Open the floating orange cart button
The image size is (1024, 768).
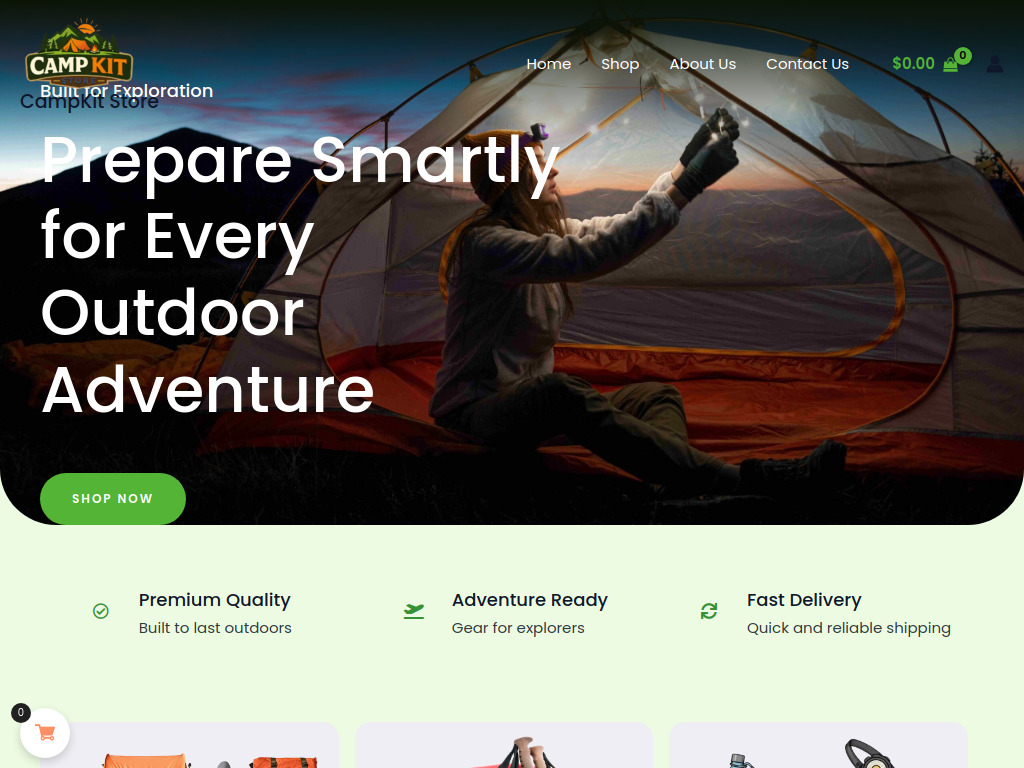pyautogui.click(x=45, y=733)
